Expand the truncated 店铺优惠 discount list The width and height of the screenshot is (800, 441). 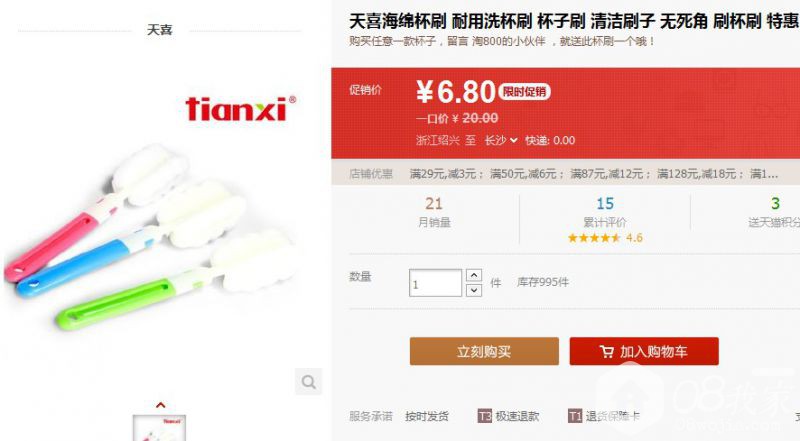point(764,174)
